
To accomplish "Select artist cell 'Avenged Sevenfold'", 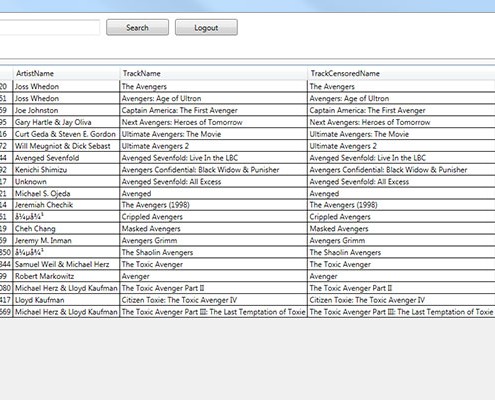I will 66,158.
